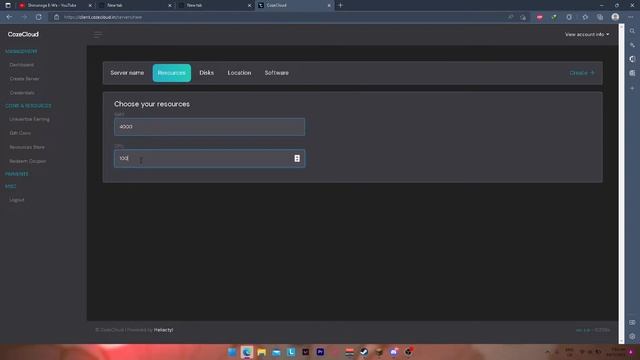Open Steam from the taskbar
This screenshot has width=640, height=360.
pos(364,352)
